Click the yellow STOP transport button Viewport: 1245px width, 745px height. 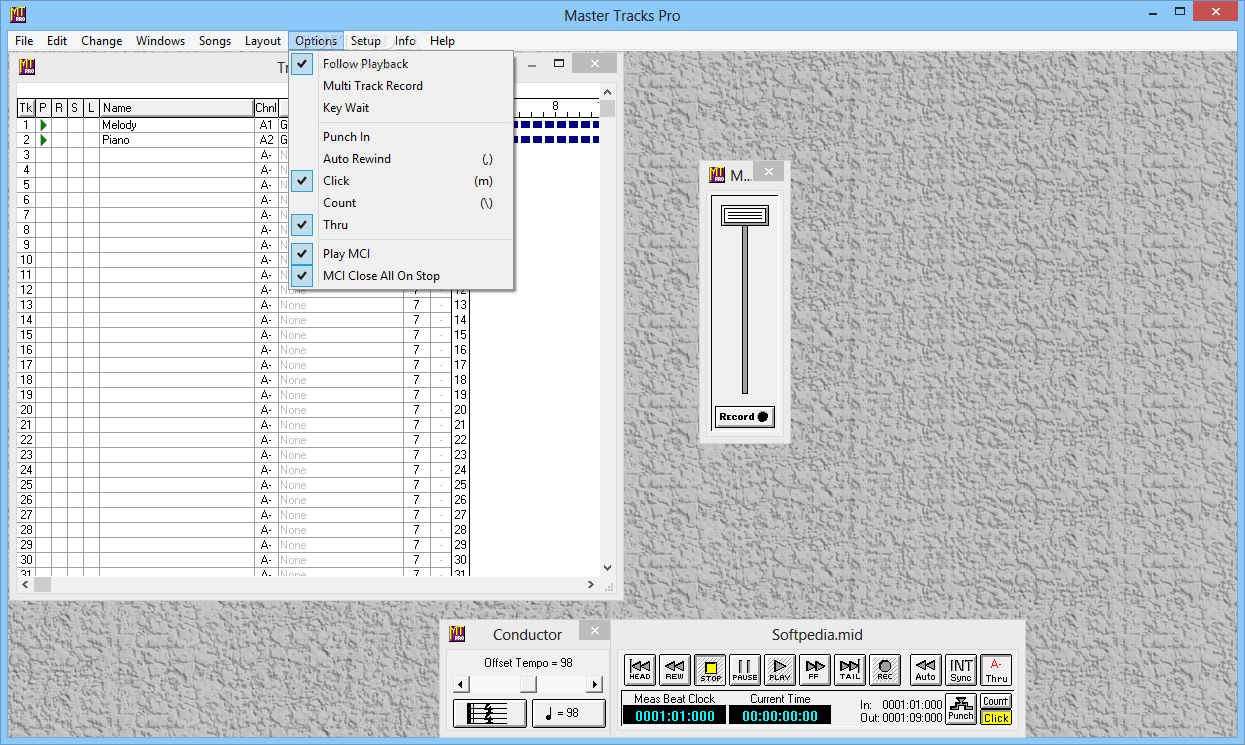tap(710, 670)
